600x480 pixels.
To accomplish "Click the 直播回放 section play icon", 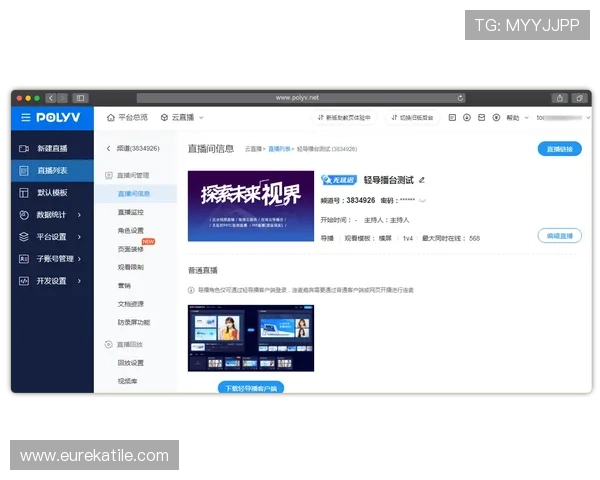I will [109, 344].
